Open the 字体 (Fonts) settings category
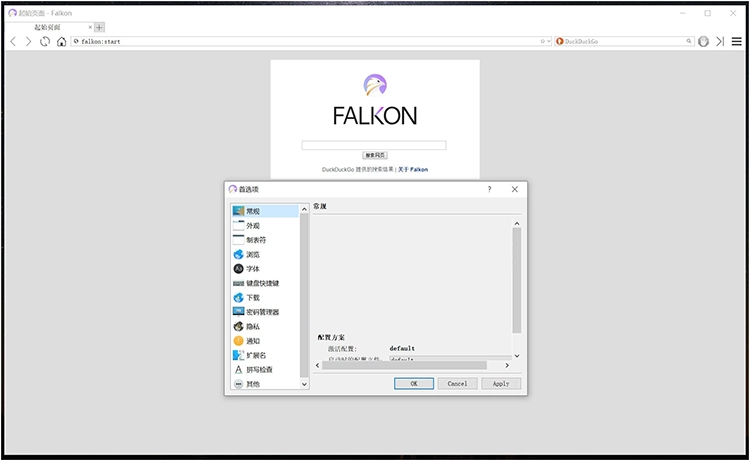Image resolution: width=750 pixels, height=461 pixels. (x=253, y=269)
